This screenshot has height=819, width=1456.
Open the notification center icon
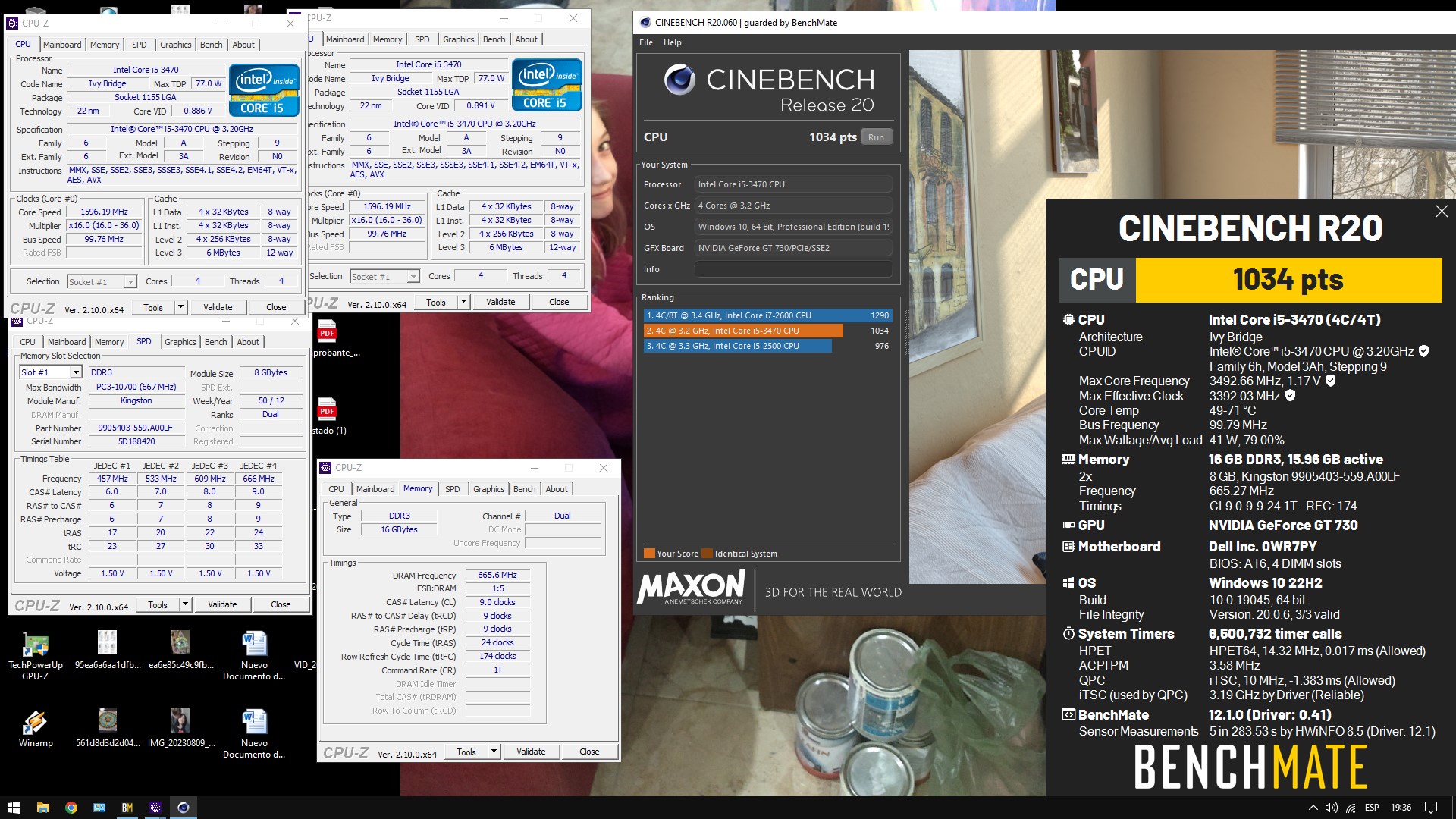tap(1431, 808)
